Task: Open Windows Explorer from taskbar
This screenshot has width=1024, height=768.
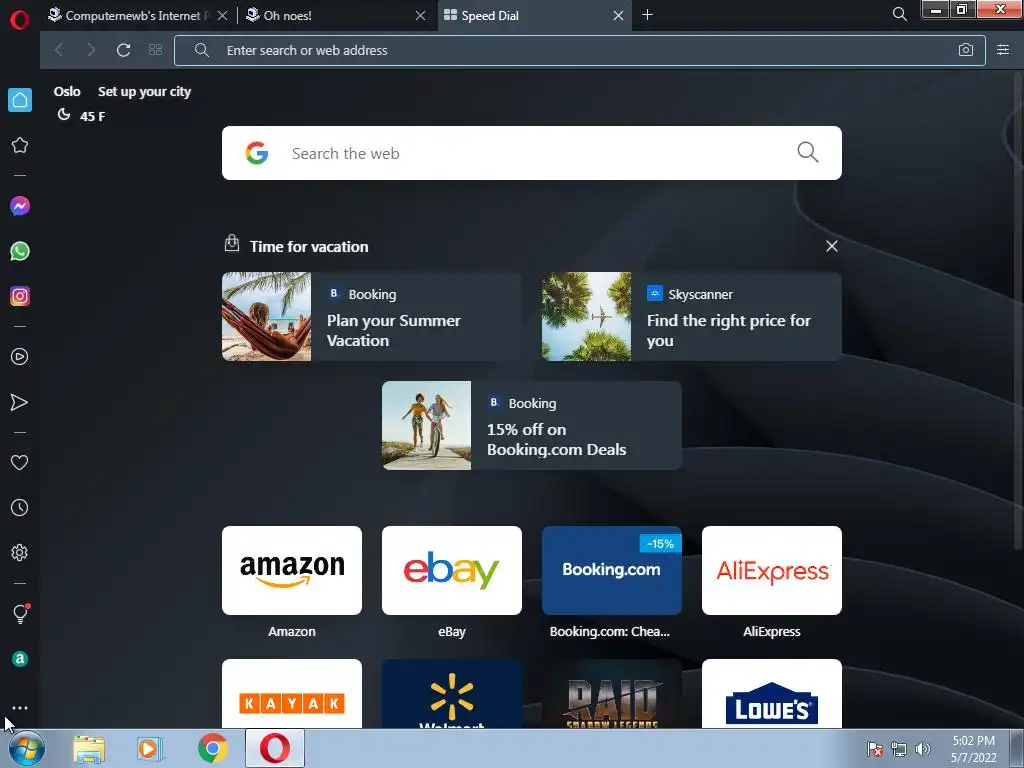Action: point(89,749)
